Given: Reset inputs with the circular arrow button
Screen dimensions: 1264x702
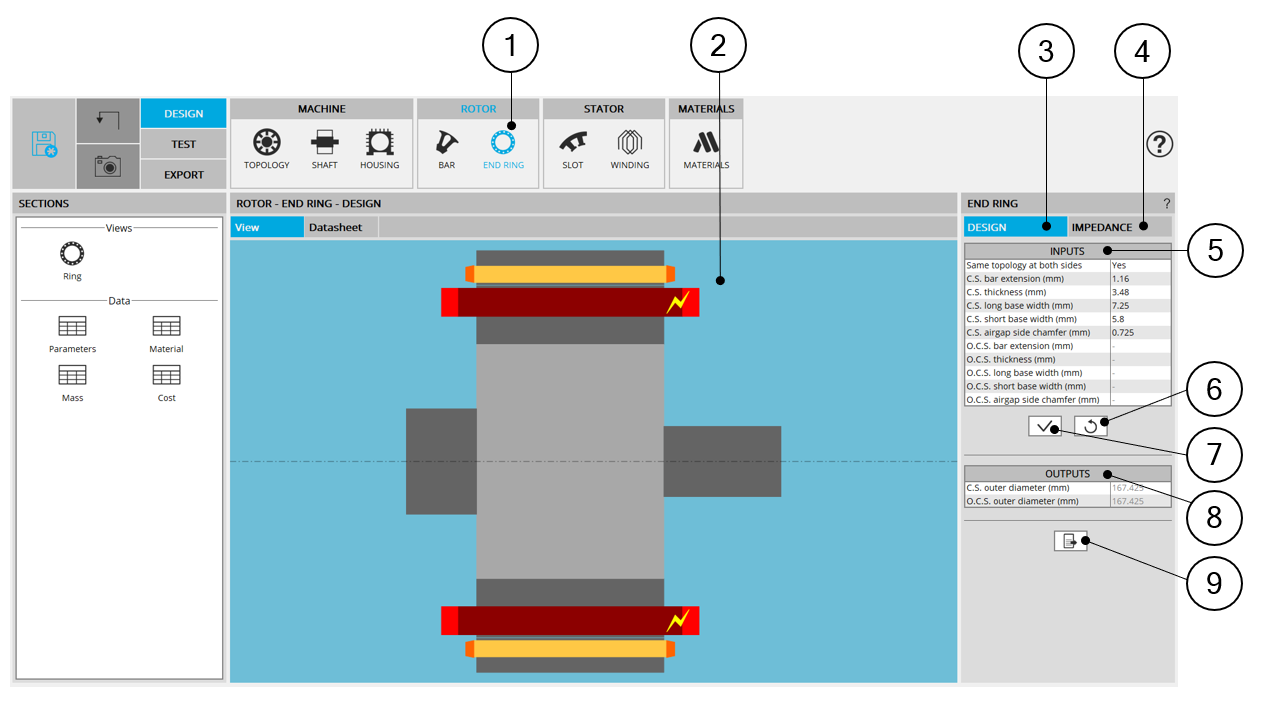Looking at the screenshot, I should (1090, 426).
